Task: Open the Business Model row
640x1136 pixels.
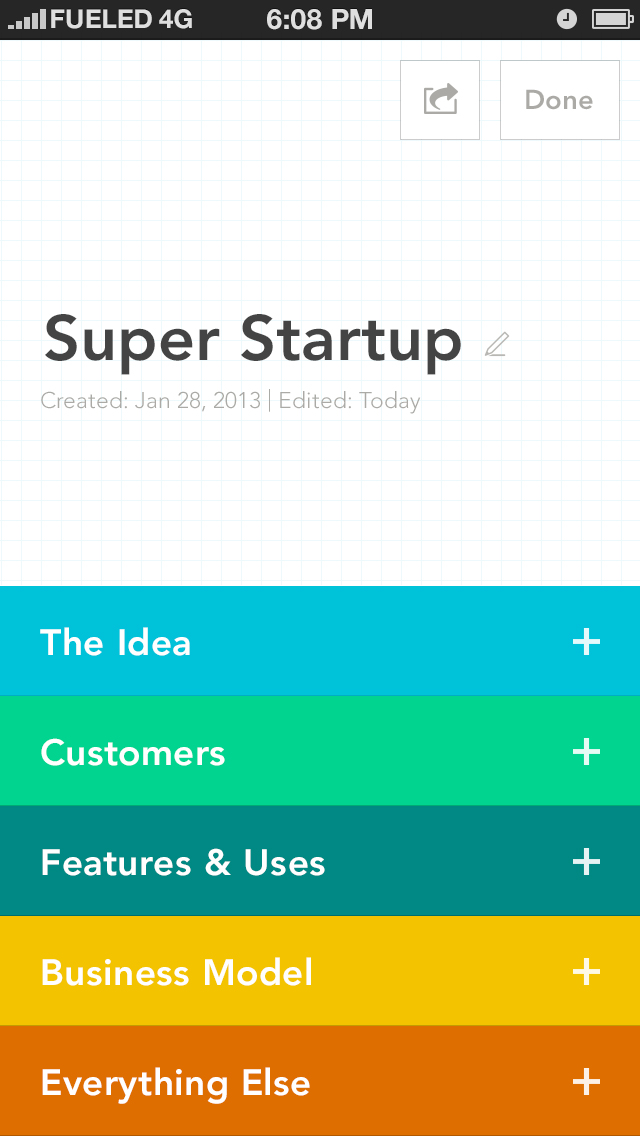Action: 320,971
